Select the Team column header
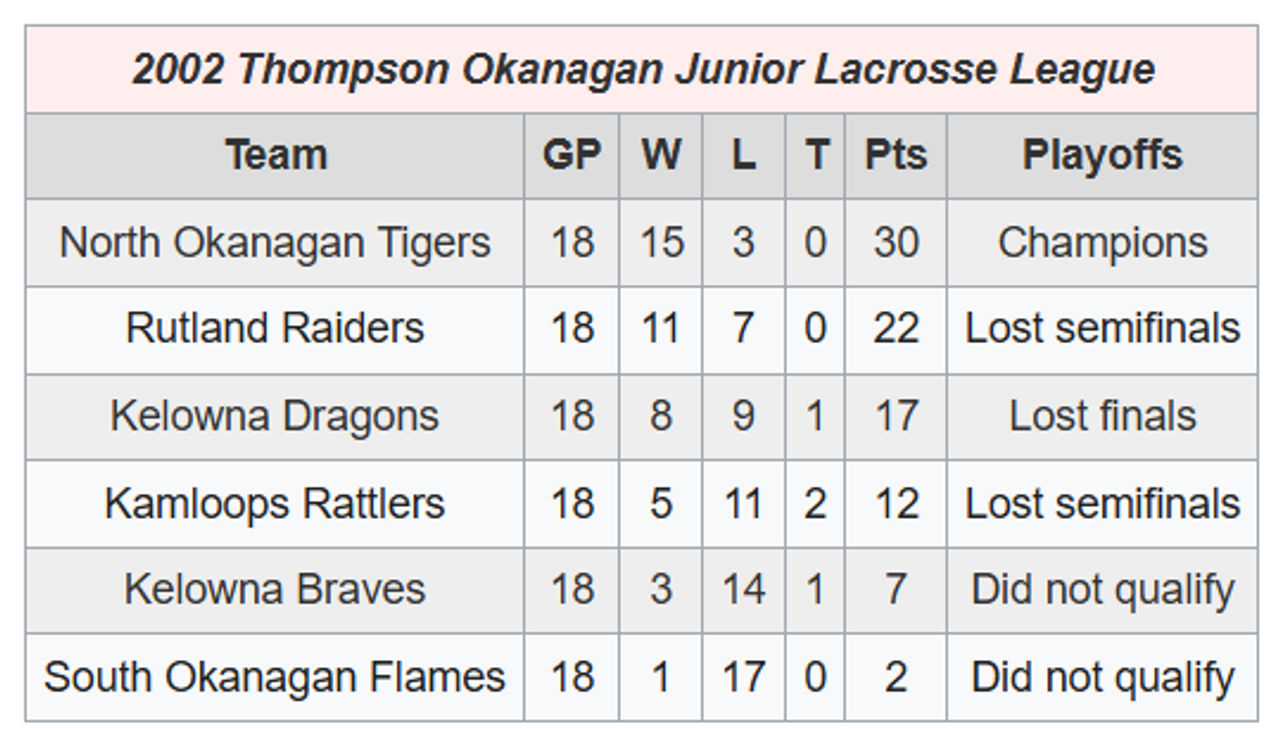 pos(275,156)
